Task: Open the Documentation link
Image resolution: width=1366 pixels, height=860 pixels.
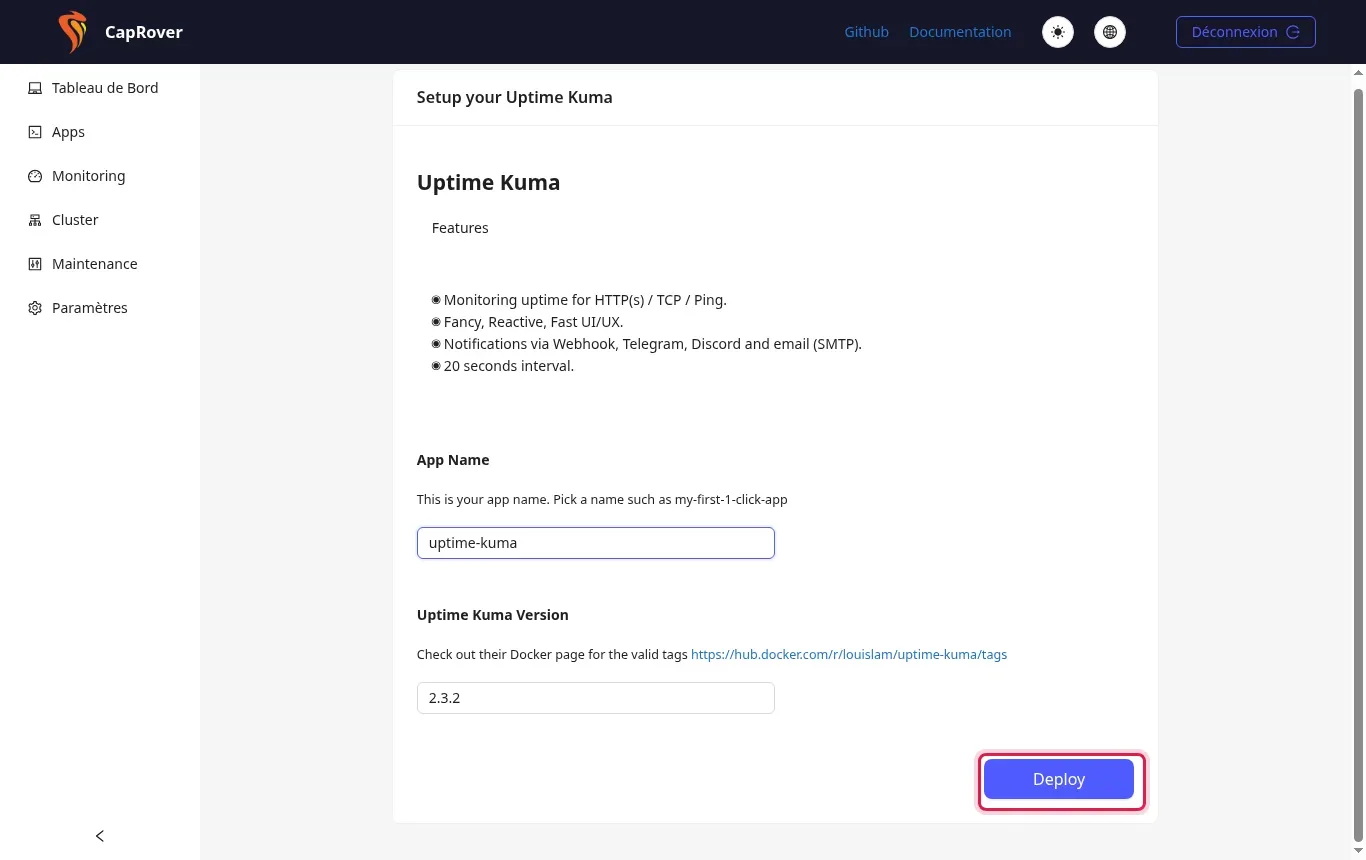Action: click(960, 32)
